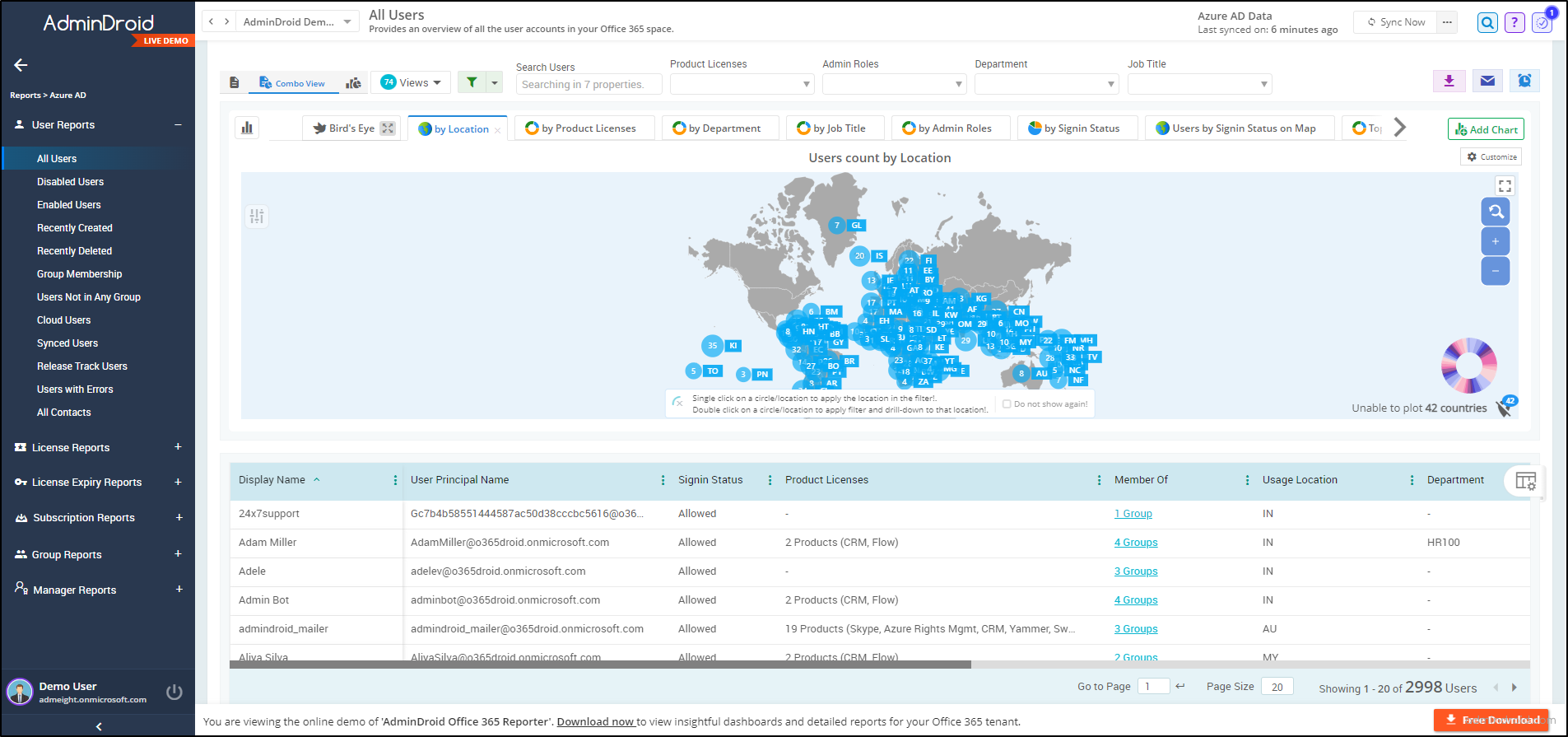
Task: Open the more options ellipsis beside Sync Now
Action: [1447, 22]
